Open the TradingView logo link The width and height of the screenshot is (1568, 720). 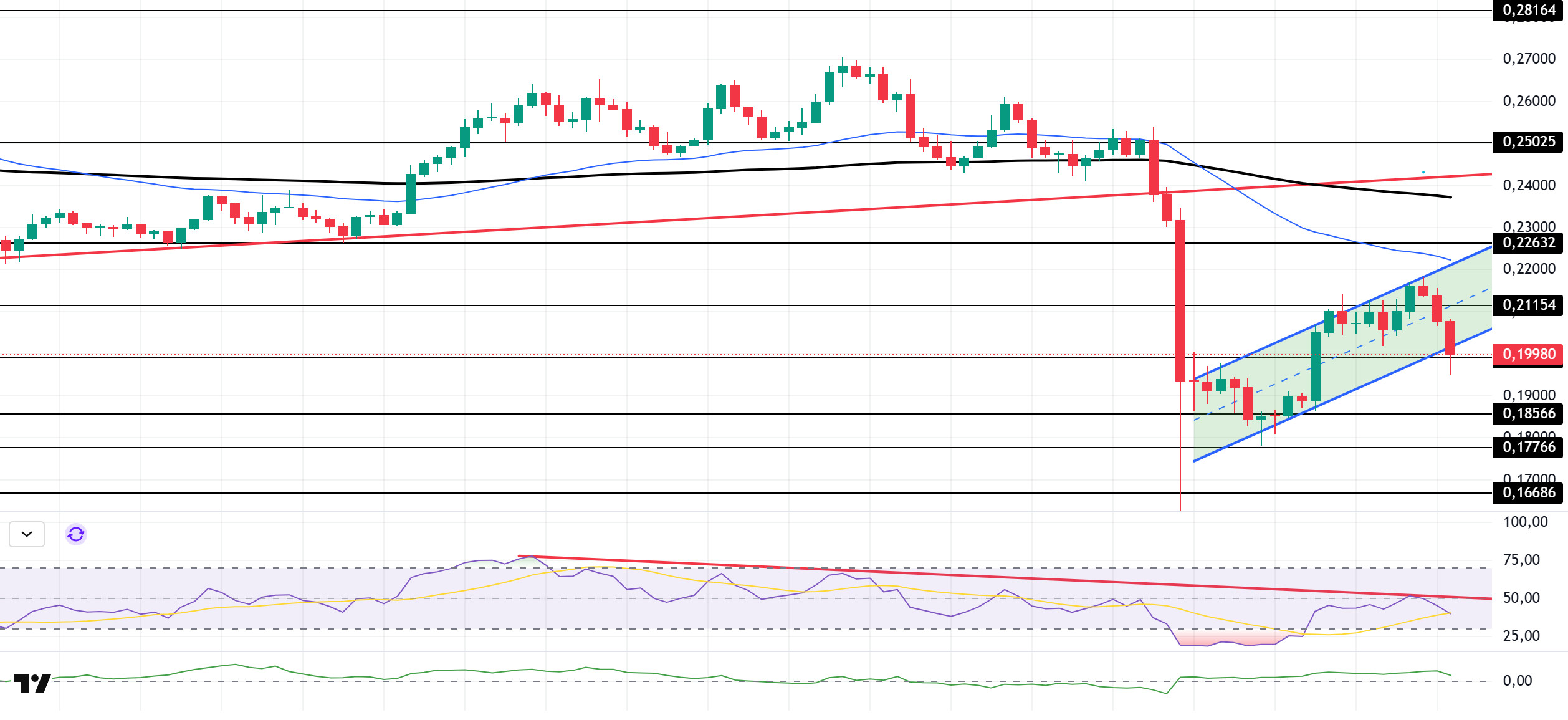click(32, 684)
